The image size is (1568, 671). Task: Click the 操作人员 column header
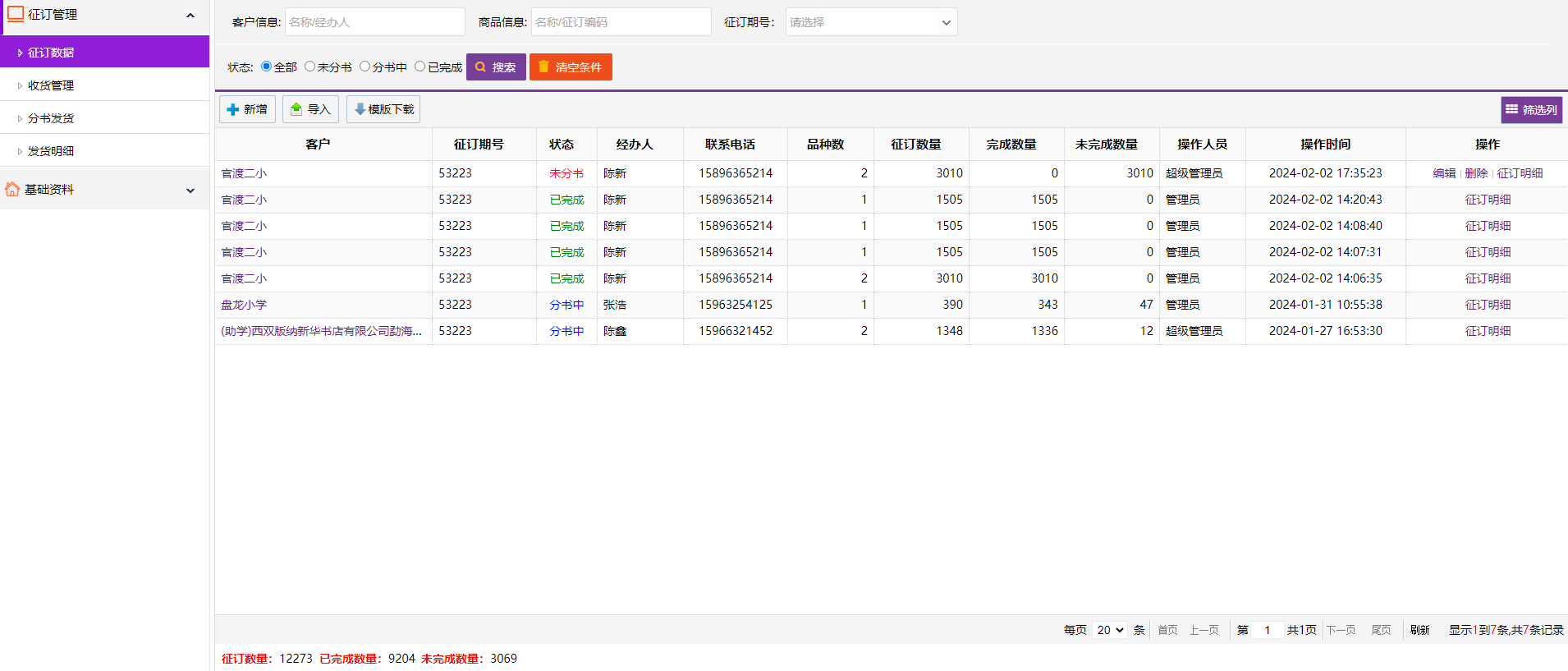pos(1203,144)
